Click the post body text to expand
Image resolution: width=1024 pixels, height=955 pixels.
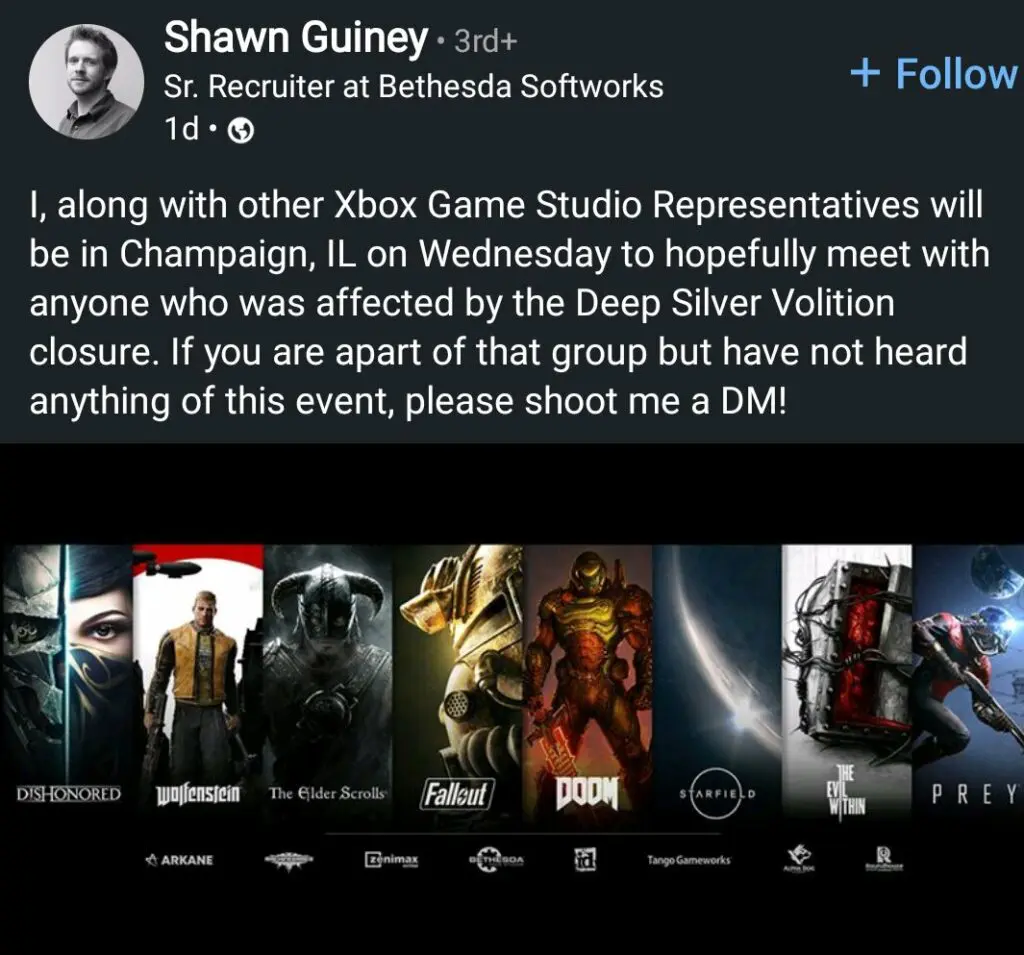point(509,302)
